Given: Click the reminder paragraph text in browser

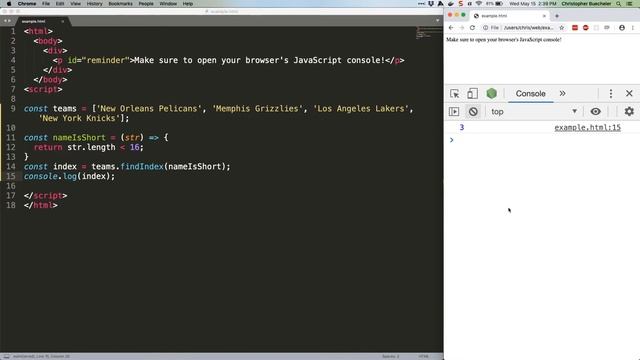Looking at the screenshot, I should click(504, 40).
